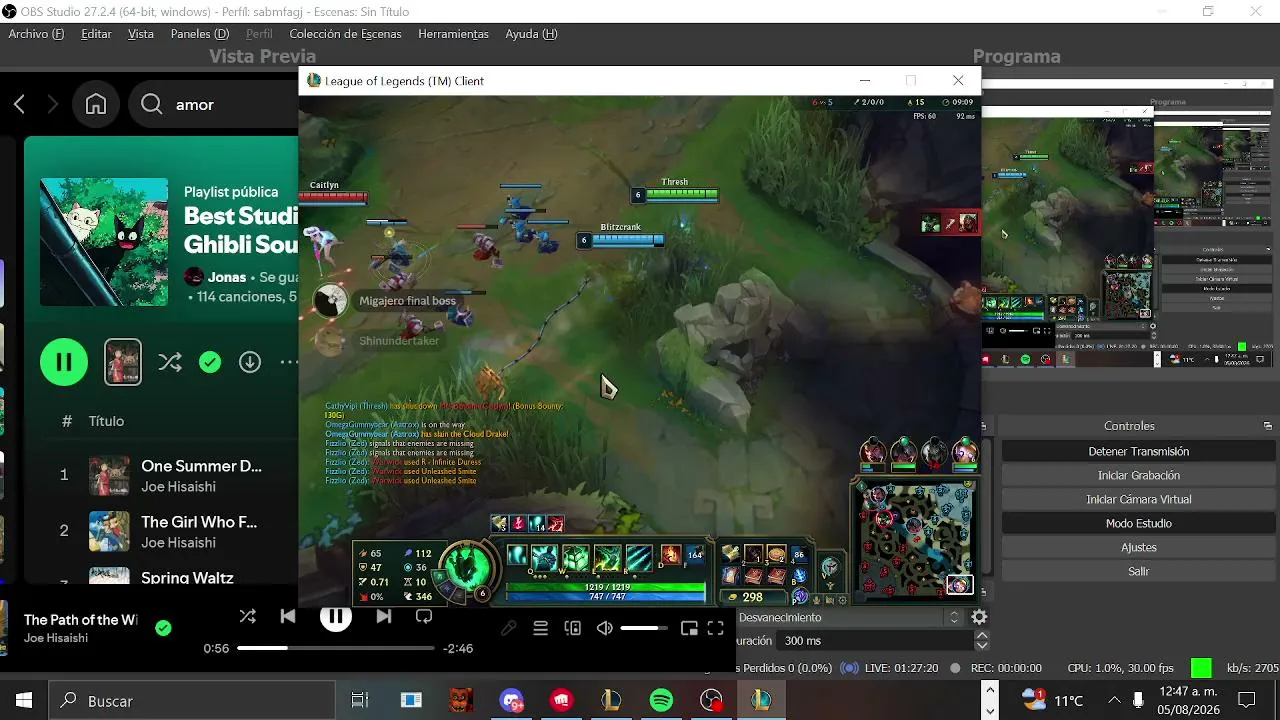Open the weather widget showing 11°C
The height and width of the screenshot is (720, 1280).
[x=1053, y=701]
